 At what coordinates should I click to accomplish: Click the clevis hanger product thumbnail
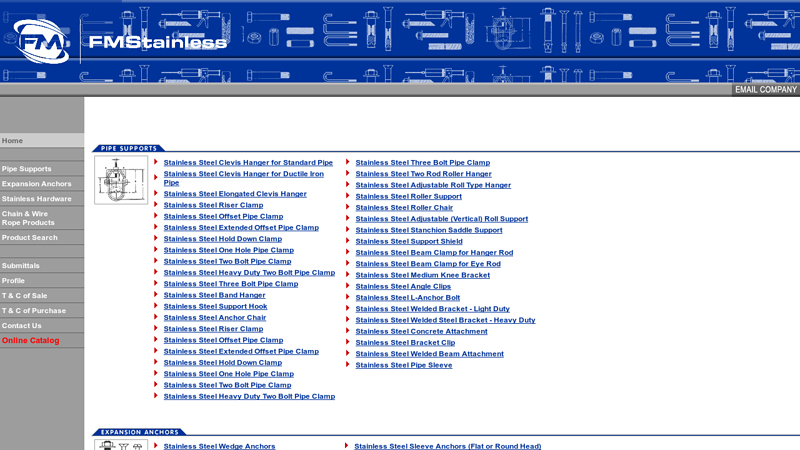pyautogui.click(x=121, y=180)
